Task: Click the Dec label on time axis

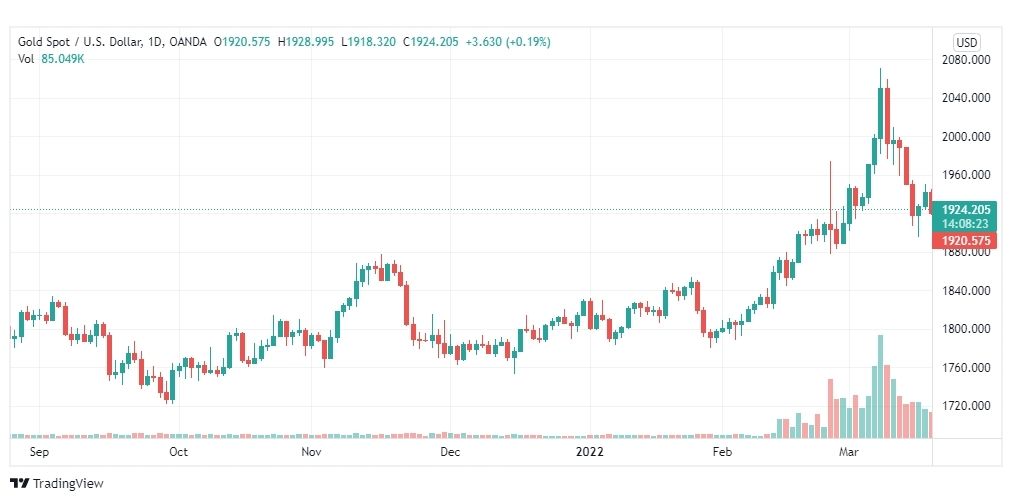Action: click(x=450, y=452)
